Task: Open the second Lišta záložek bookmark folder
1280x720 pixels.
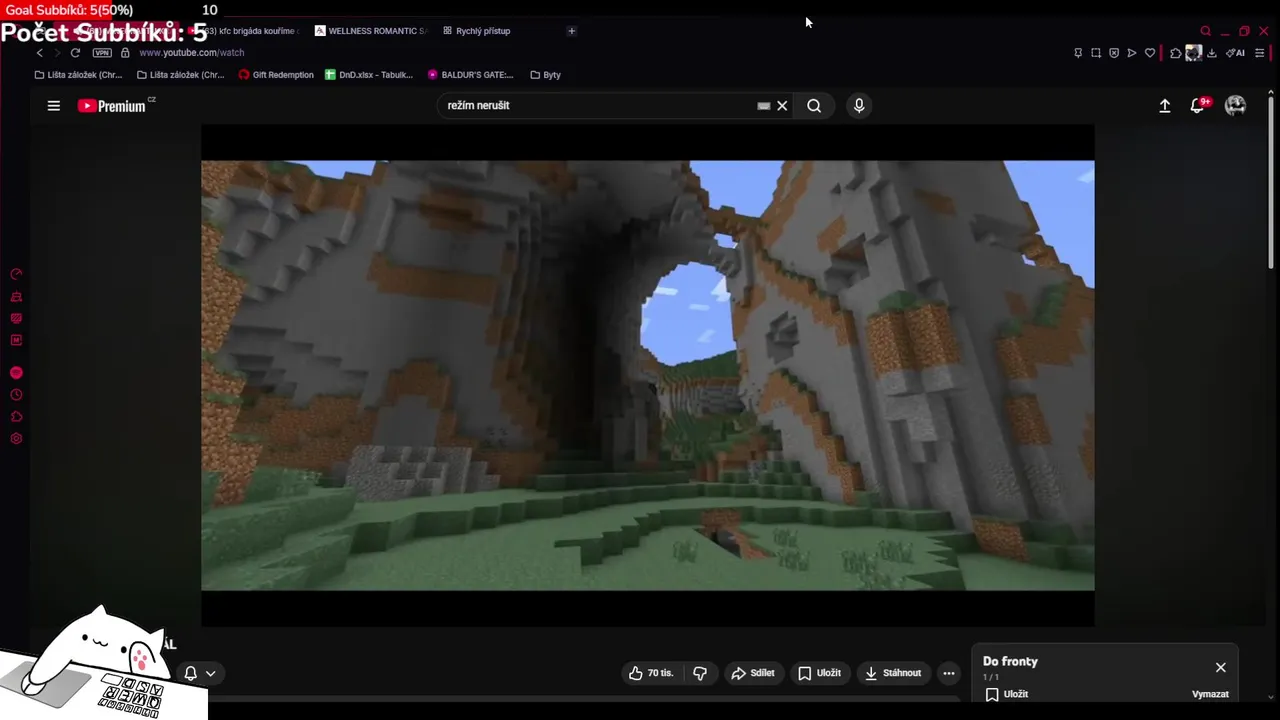Action: click(180, 75)
